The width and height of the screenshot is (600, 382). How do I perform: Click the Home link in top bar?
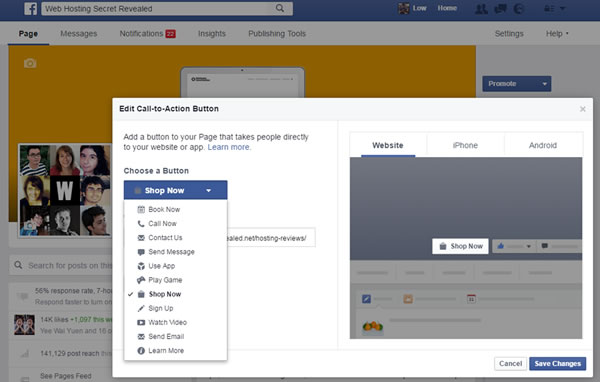[447, 8]
